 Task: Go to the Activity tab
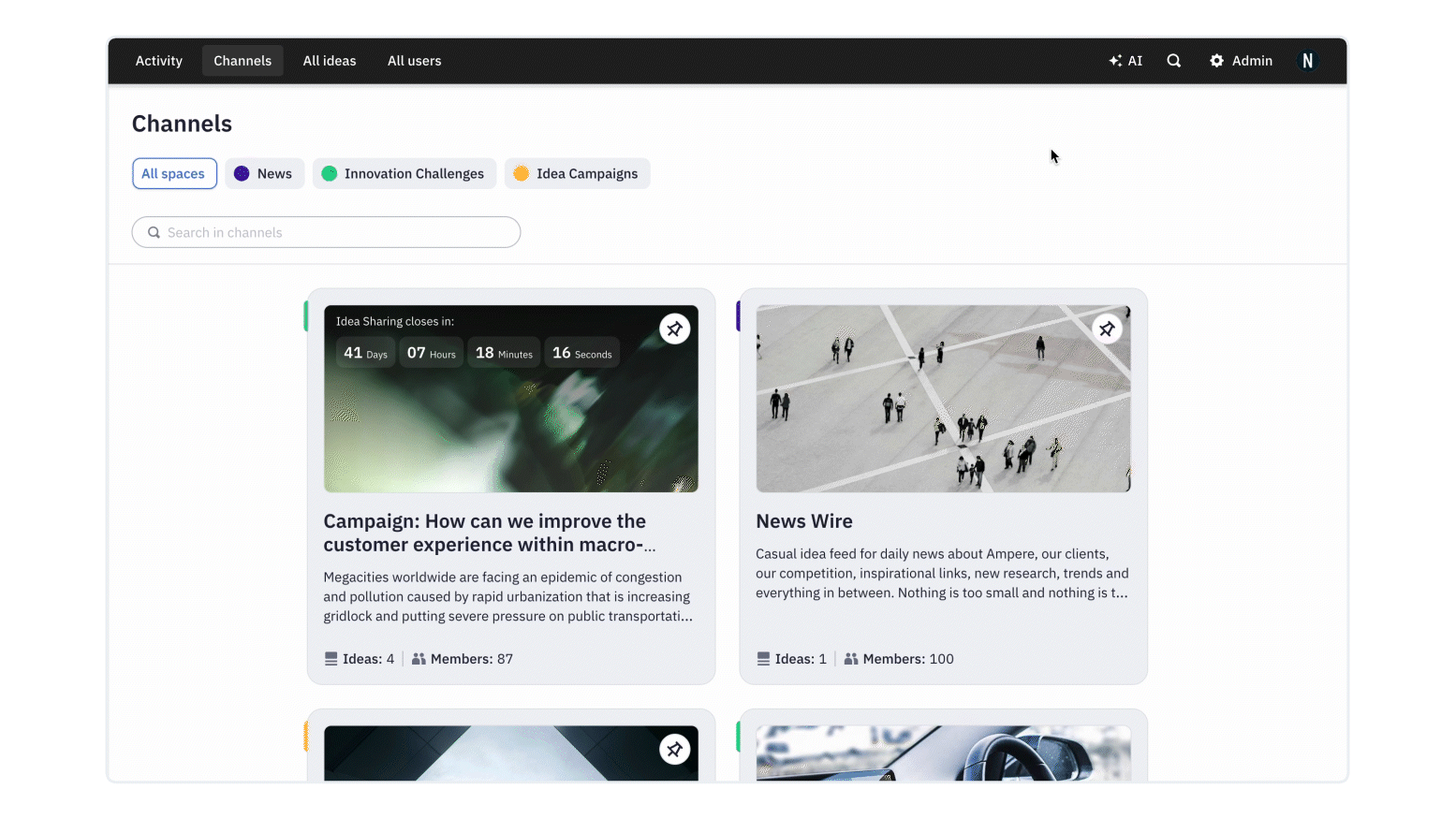coord(159,61)
